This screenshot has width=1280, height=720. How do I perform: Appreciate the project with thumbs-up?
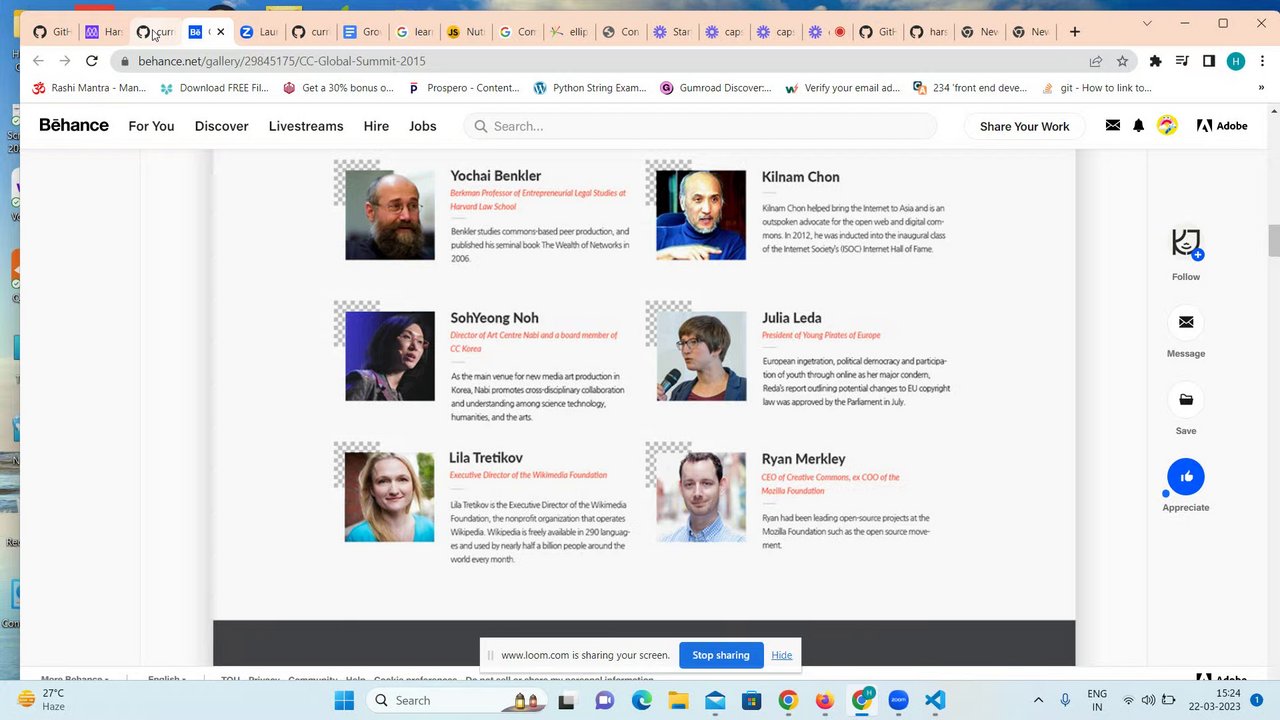click(1186, 476)
